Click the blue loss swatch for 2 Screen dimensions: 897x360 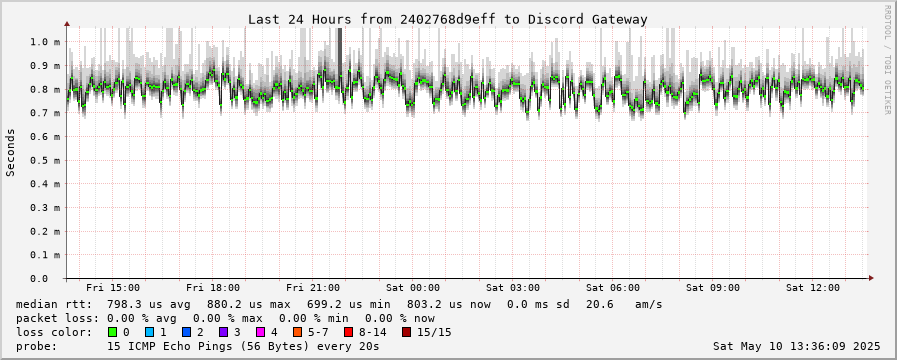[186, 332]
